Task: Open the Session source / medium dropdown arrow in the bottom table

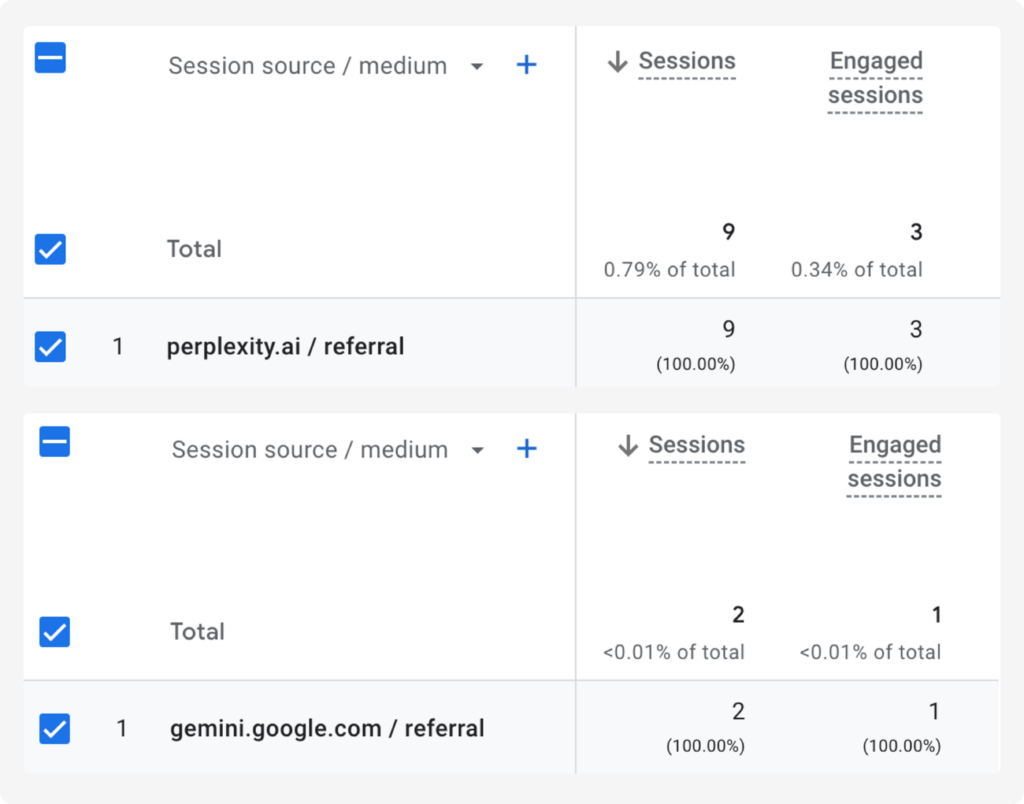Action: (477, 451)
